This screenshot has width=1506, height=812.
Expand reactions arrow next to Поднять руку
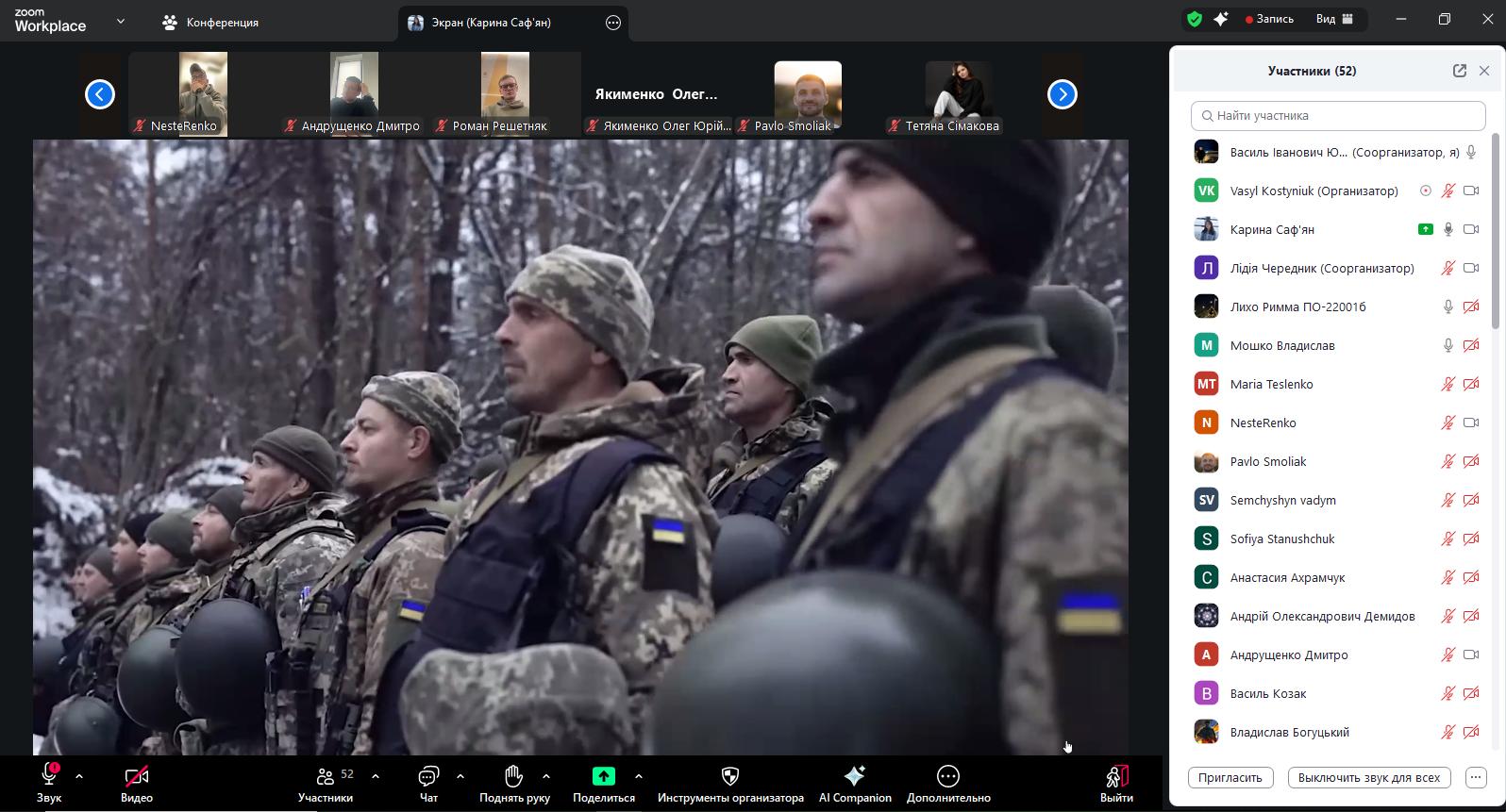(x=546, y=776)
